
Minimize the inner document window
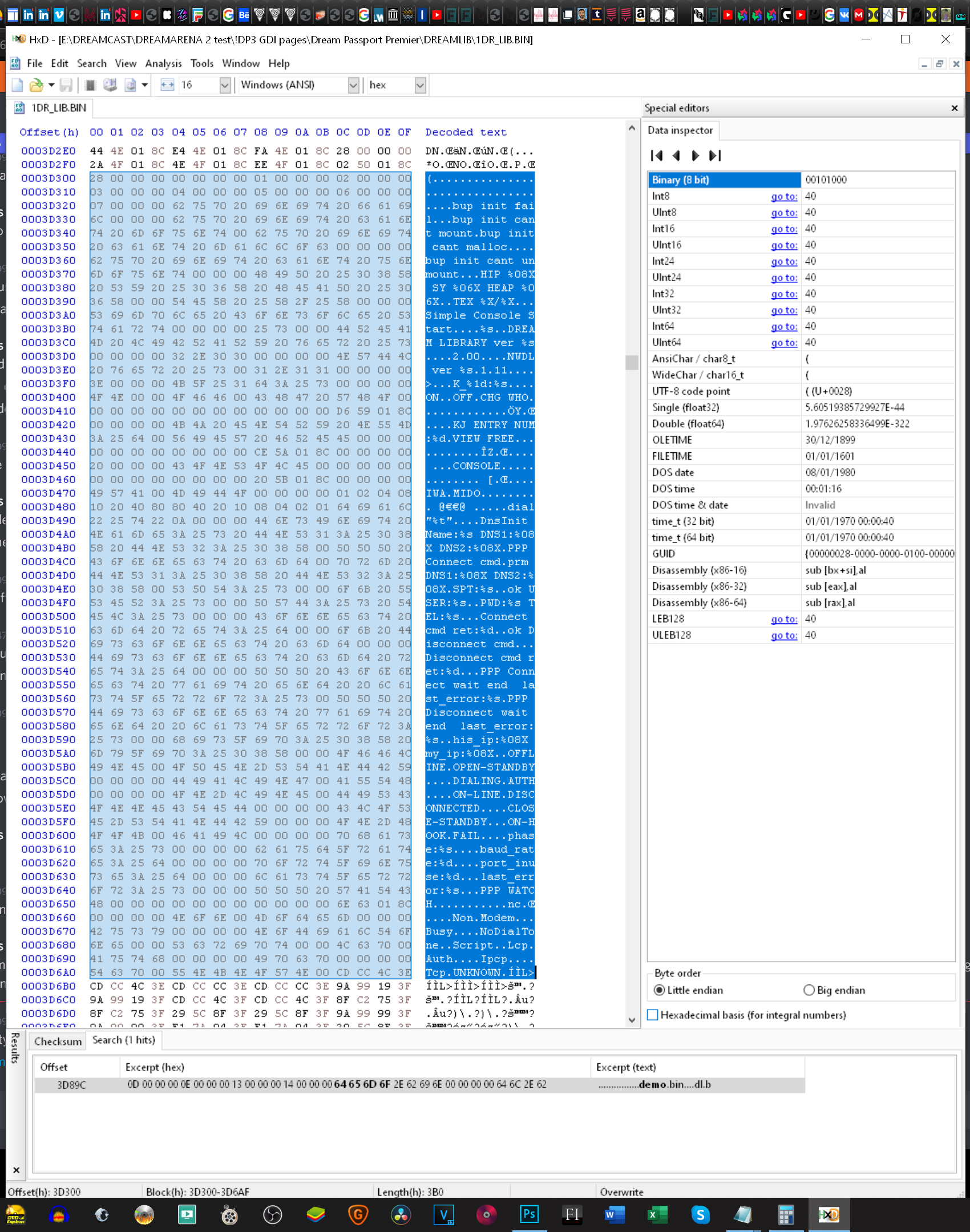(924, 64)
